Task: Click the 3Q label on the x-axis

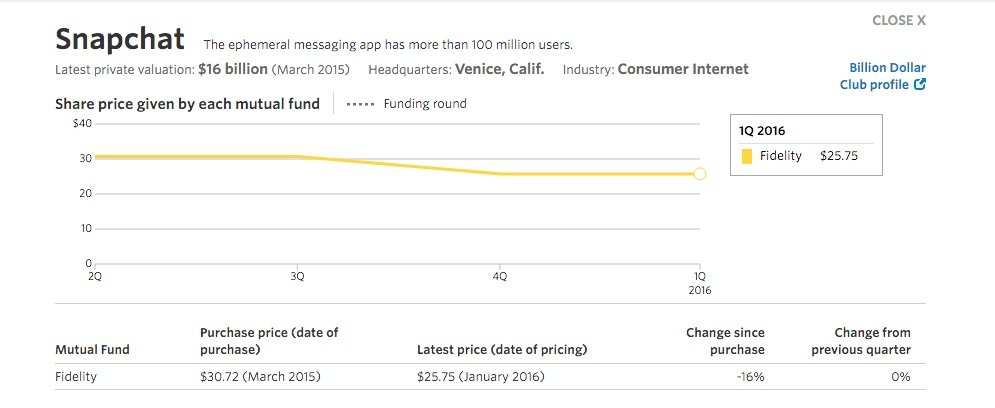Action: point(297,274)
